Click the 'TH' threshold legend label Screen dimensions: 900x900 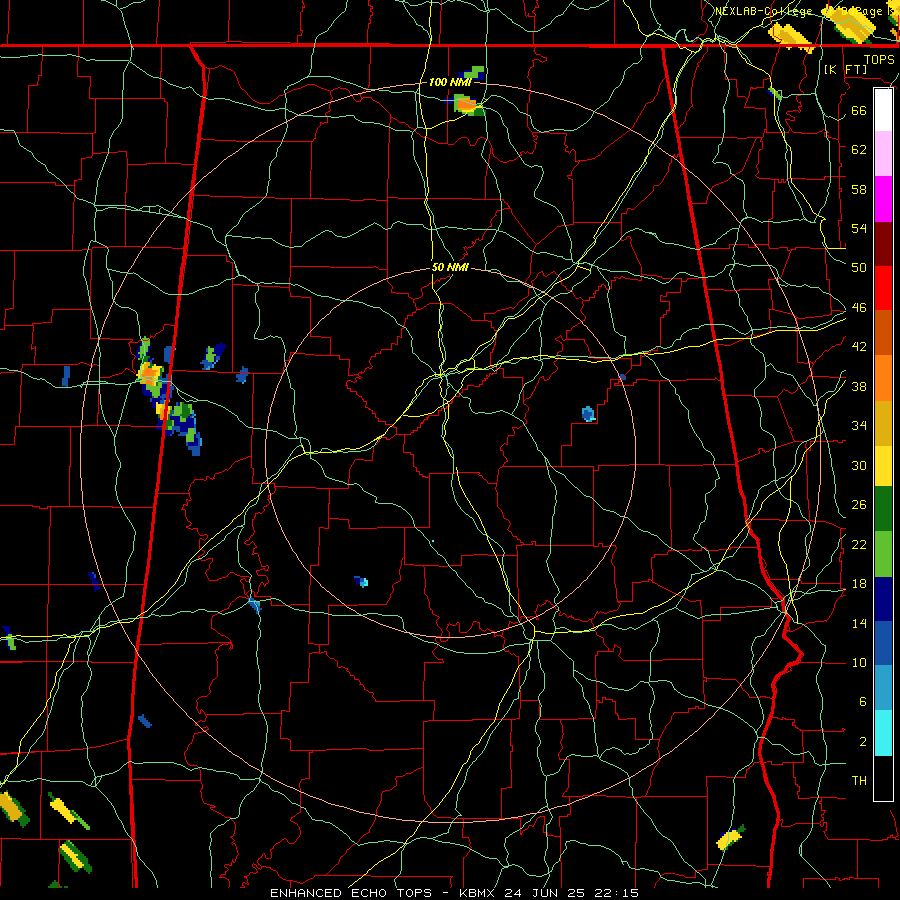pos(859,781)
